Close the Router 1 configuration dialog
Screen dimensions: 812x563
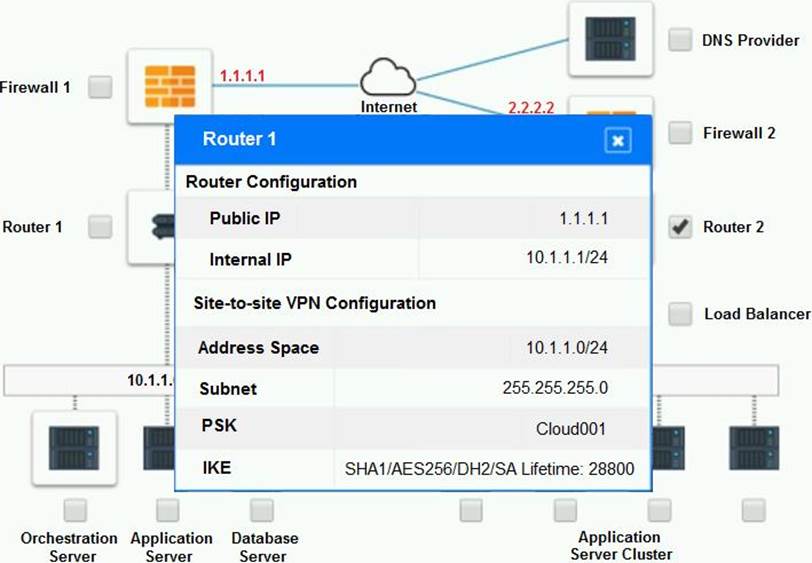tap(618, 141)
